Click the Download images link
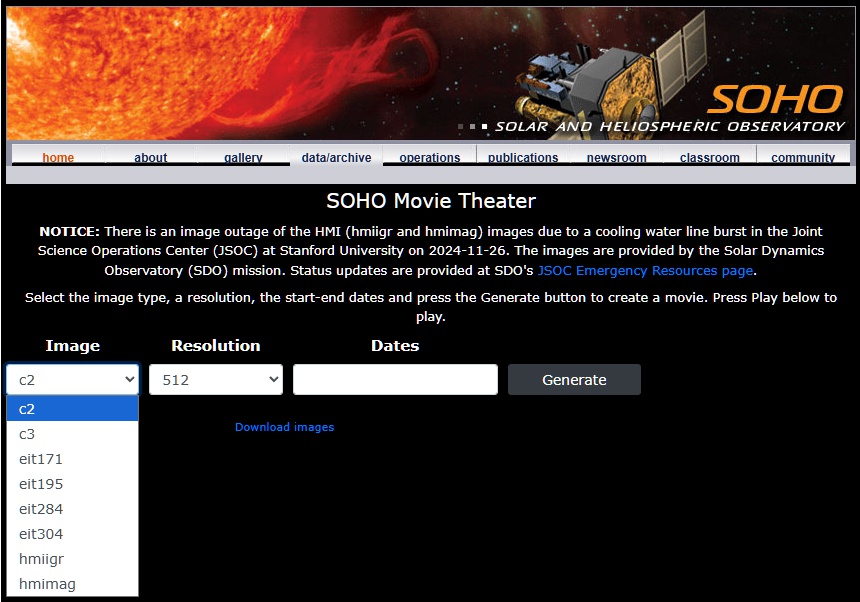Image resolution: width=860 pixels, height=602 pixels. click(x=284, y=427)
